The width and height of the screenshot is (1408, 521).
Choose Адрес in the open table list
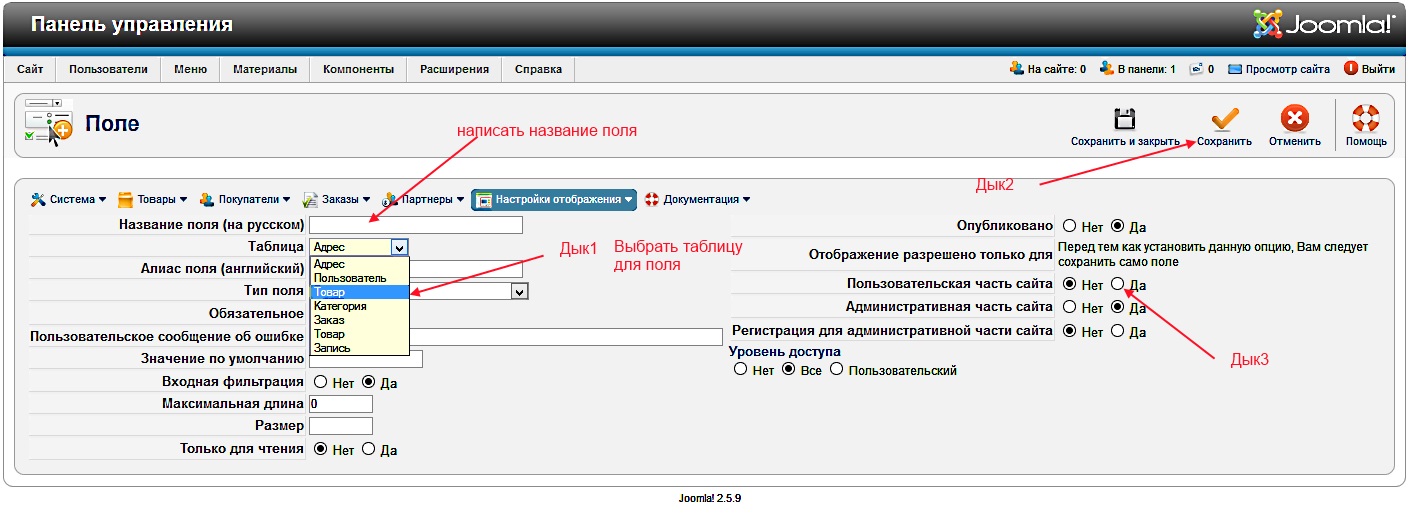tap(359, 264)
